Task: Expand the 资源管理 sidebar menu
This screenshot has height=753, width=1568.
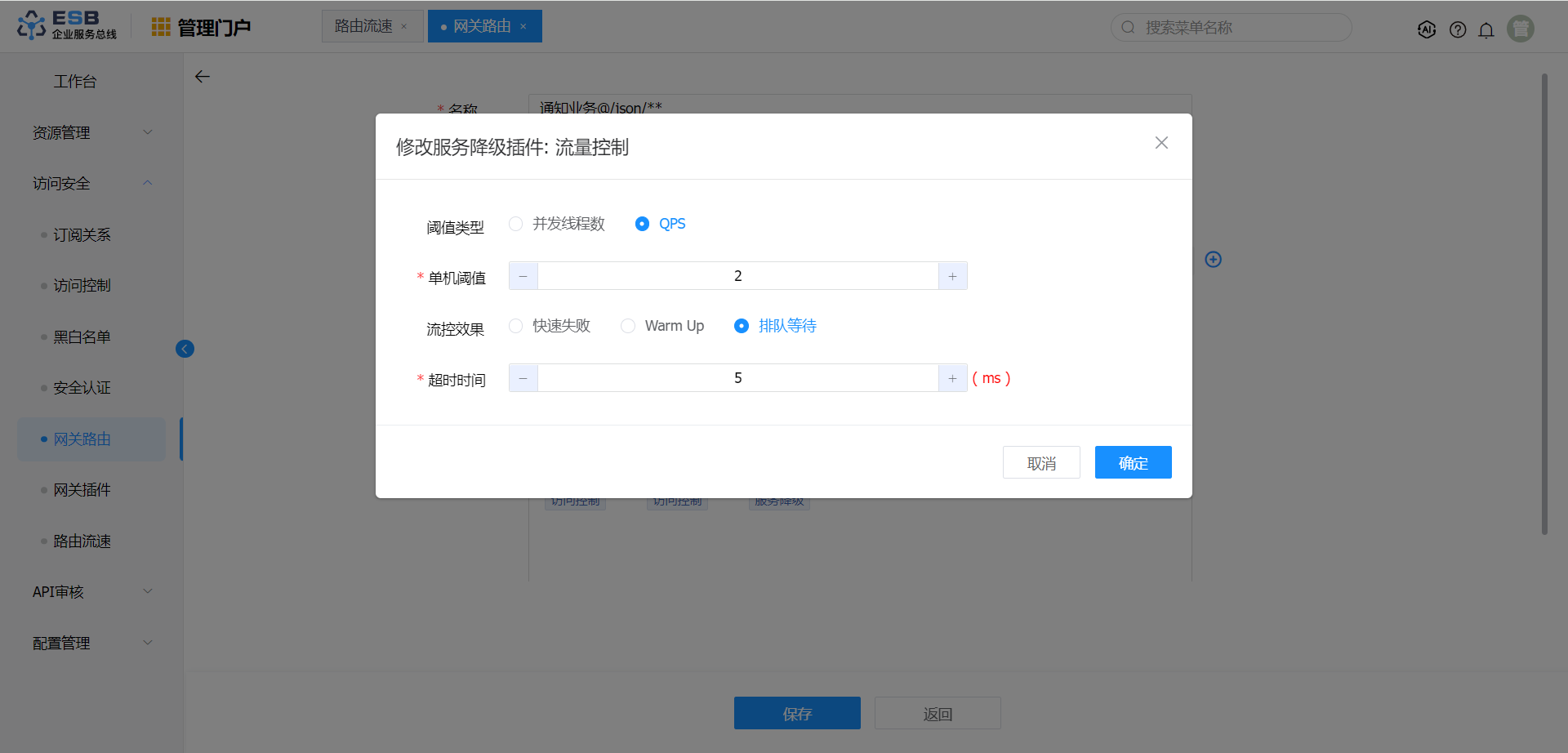Action: pos(91,132)
